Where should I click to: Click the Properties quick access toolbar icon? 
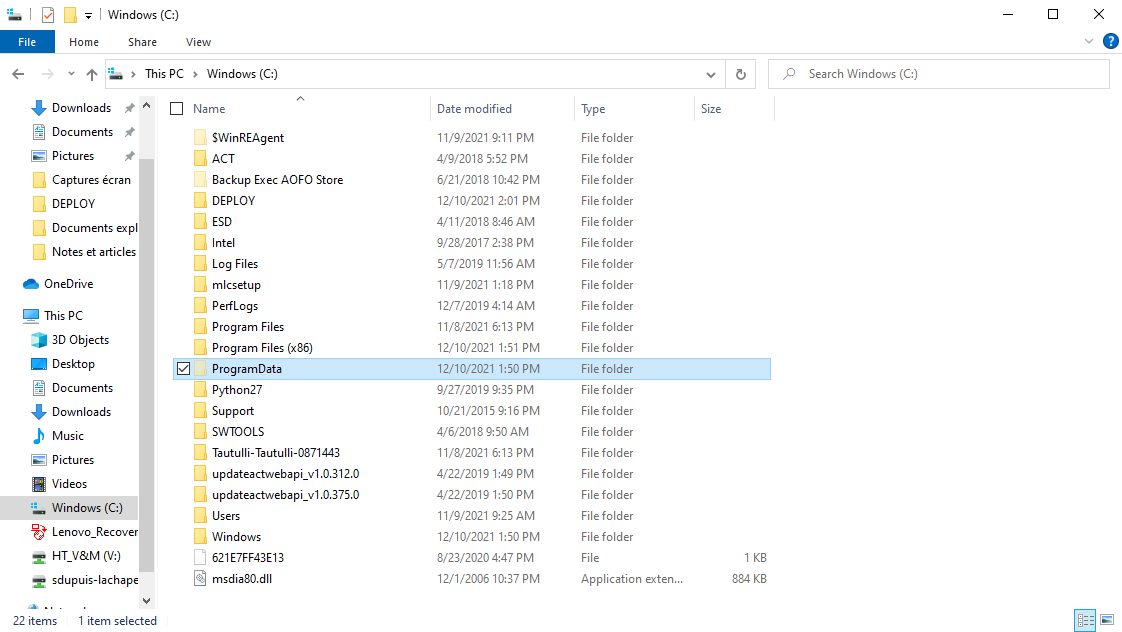tap(48, 15)
